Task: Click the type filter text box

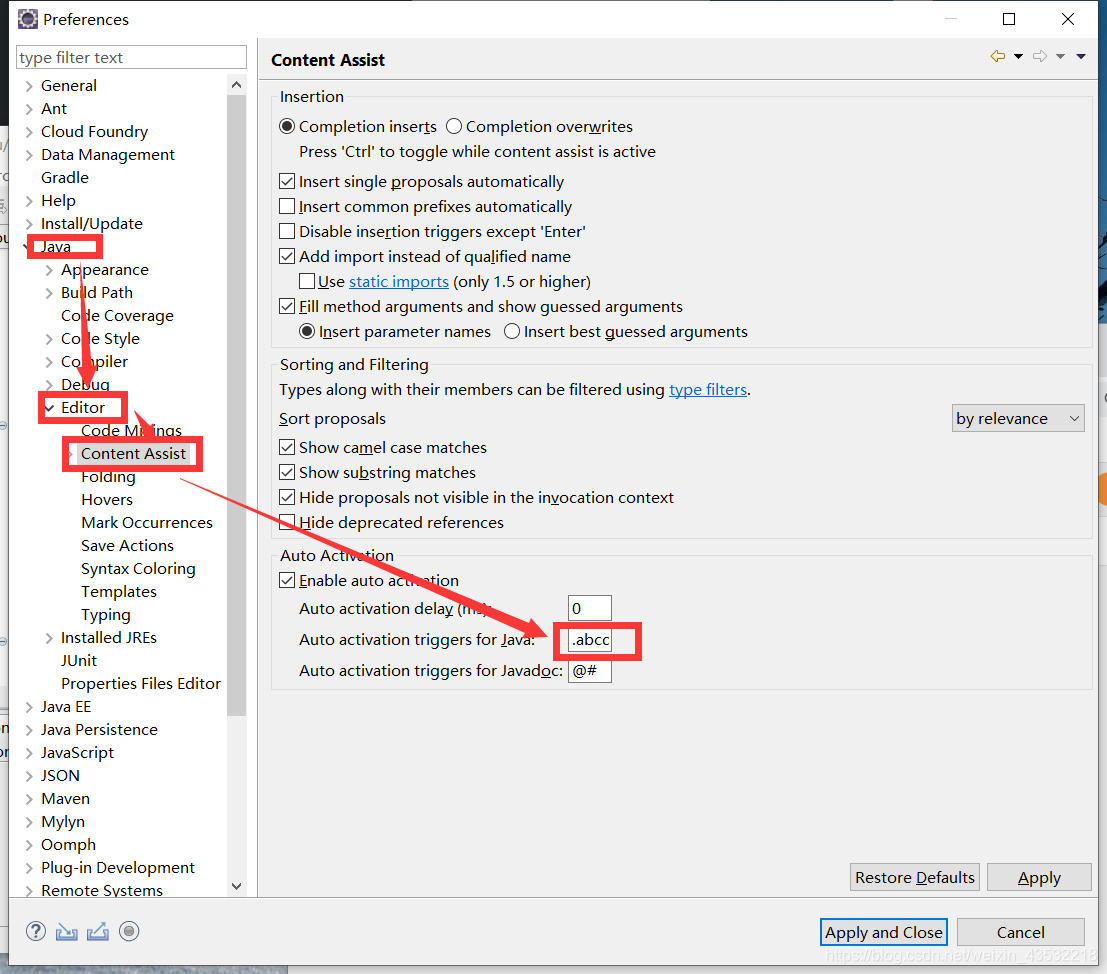Action: pyautogui.click(x=131, y=57)
